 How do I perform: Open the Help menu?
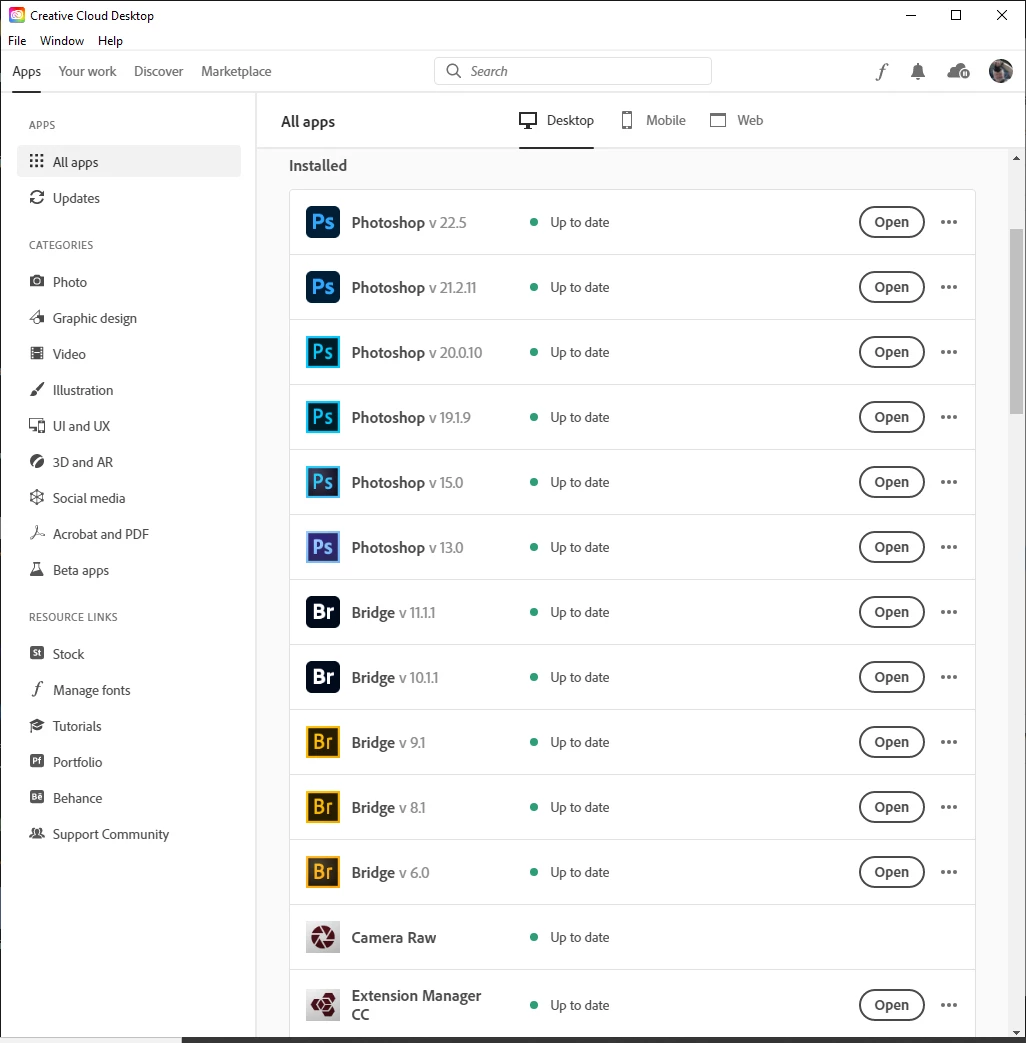click(x=110, y=41)
